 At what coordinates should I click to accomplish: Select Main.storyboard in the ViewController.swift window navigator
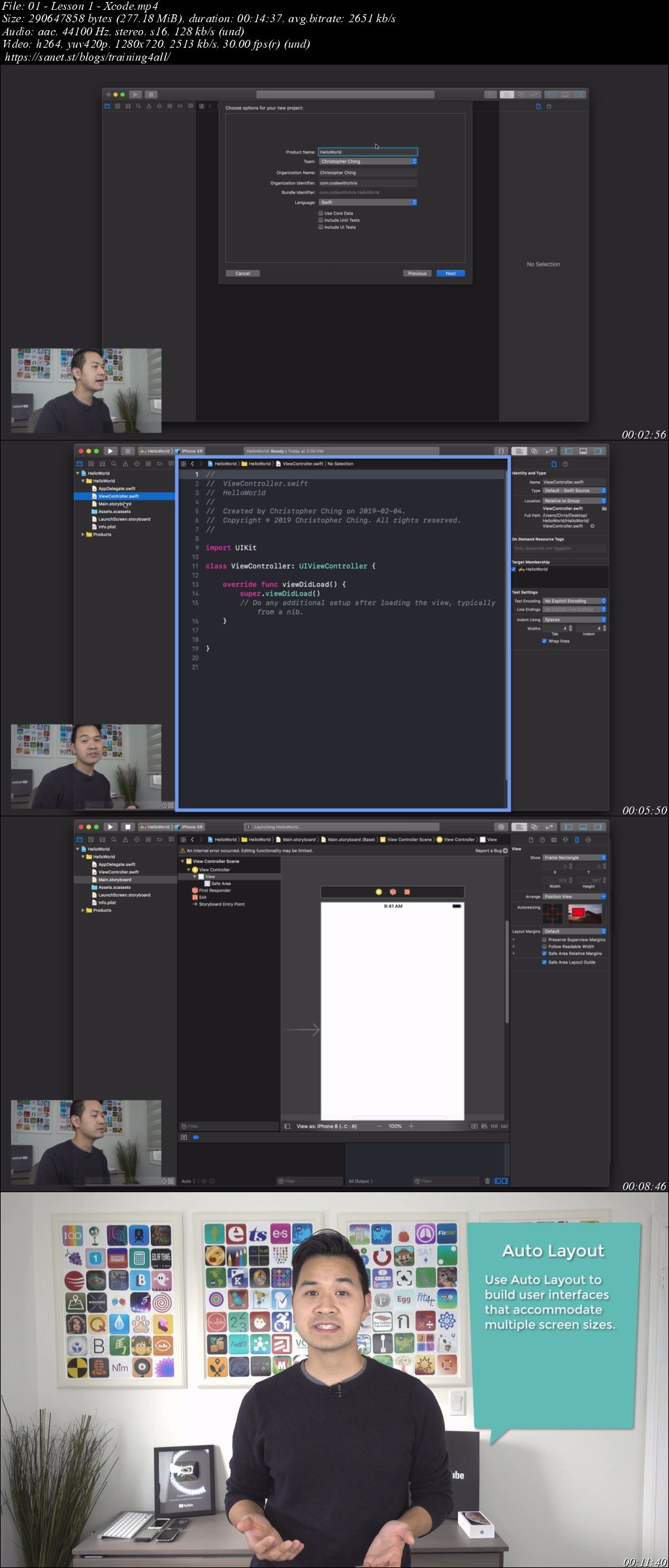[x=114, y=504]
